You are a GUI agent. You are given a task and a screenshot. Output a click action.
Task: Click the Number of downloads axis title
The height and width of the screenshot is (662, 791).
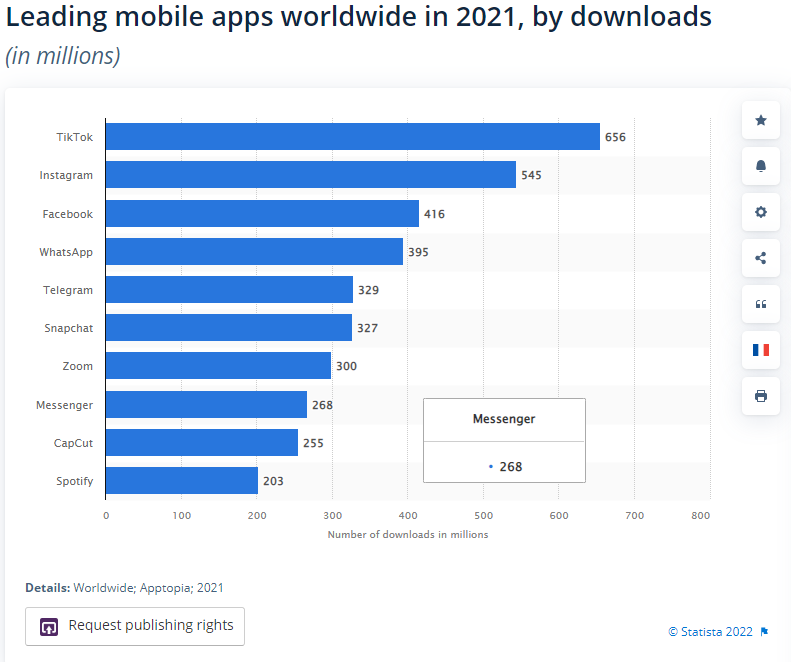tap(408, 534)
